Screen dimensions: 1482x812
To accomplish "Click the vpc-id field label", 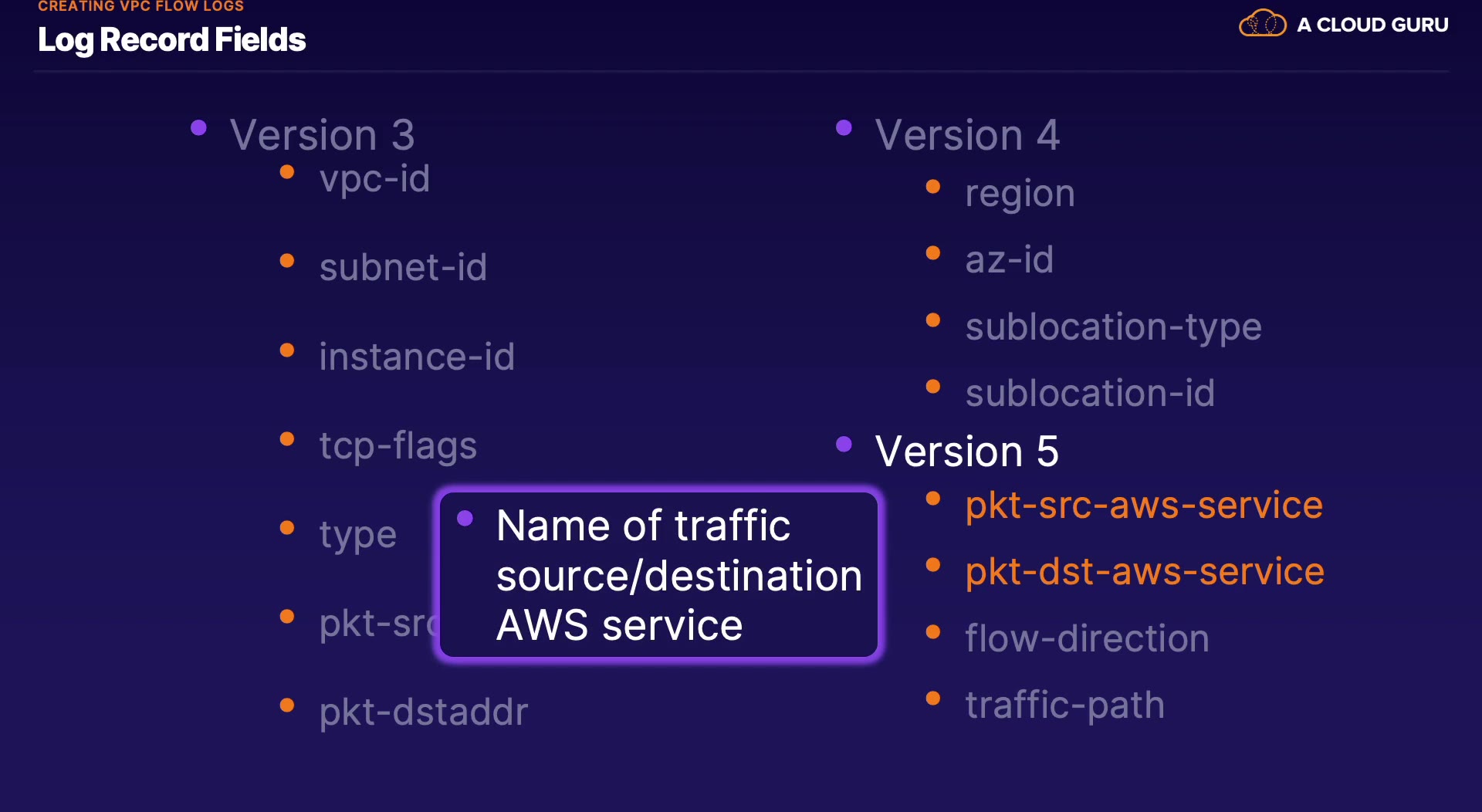I will tap(374, 179).
